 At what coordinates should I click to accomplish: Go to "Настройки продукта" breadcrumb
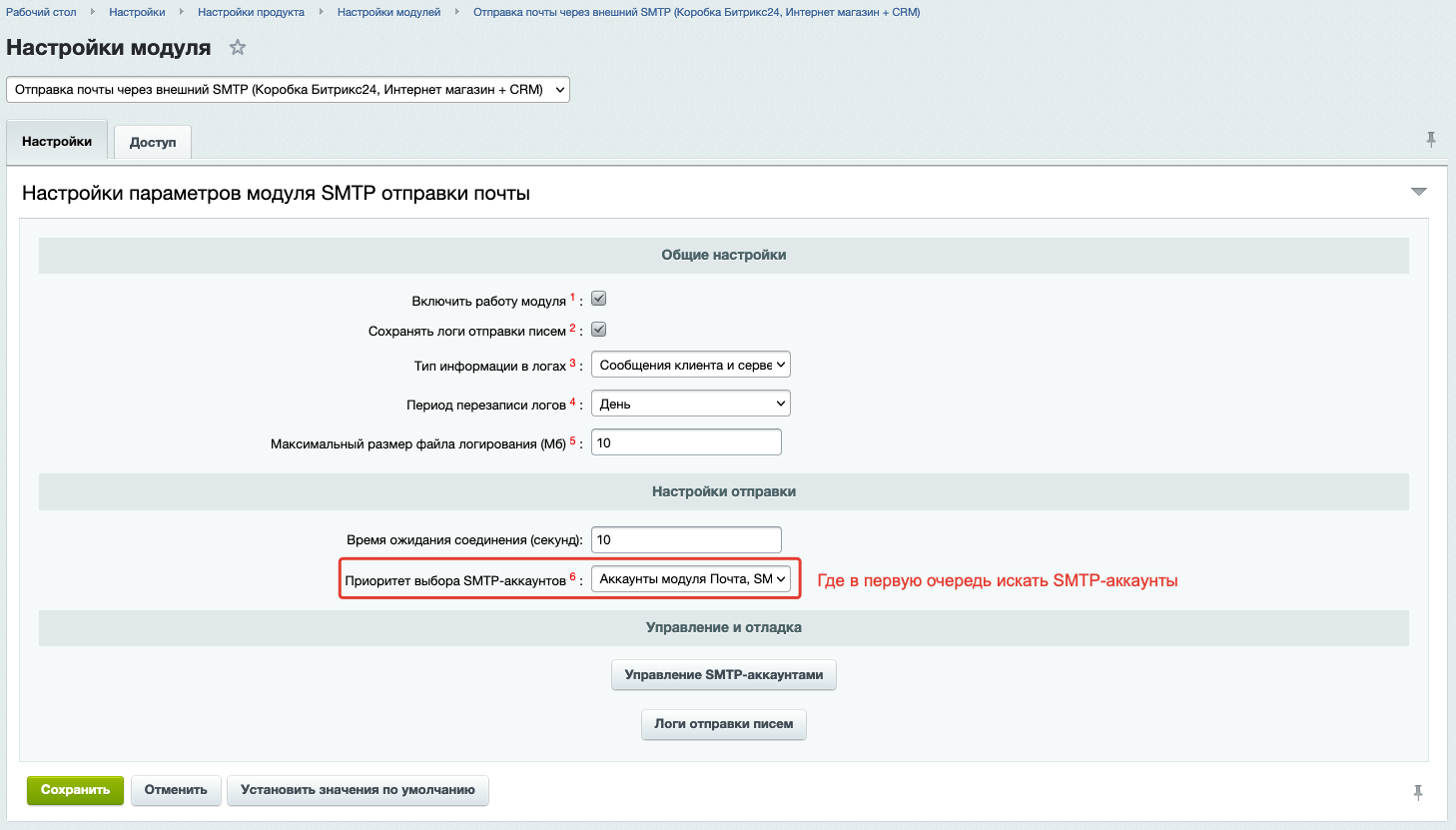click(x=251, y=12)
